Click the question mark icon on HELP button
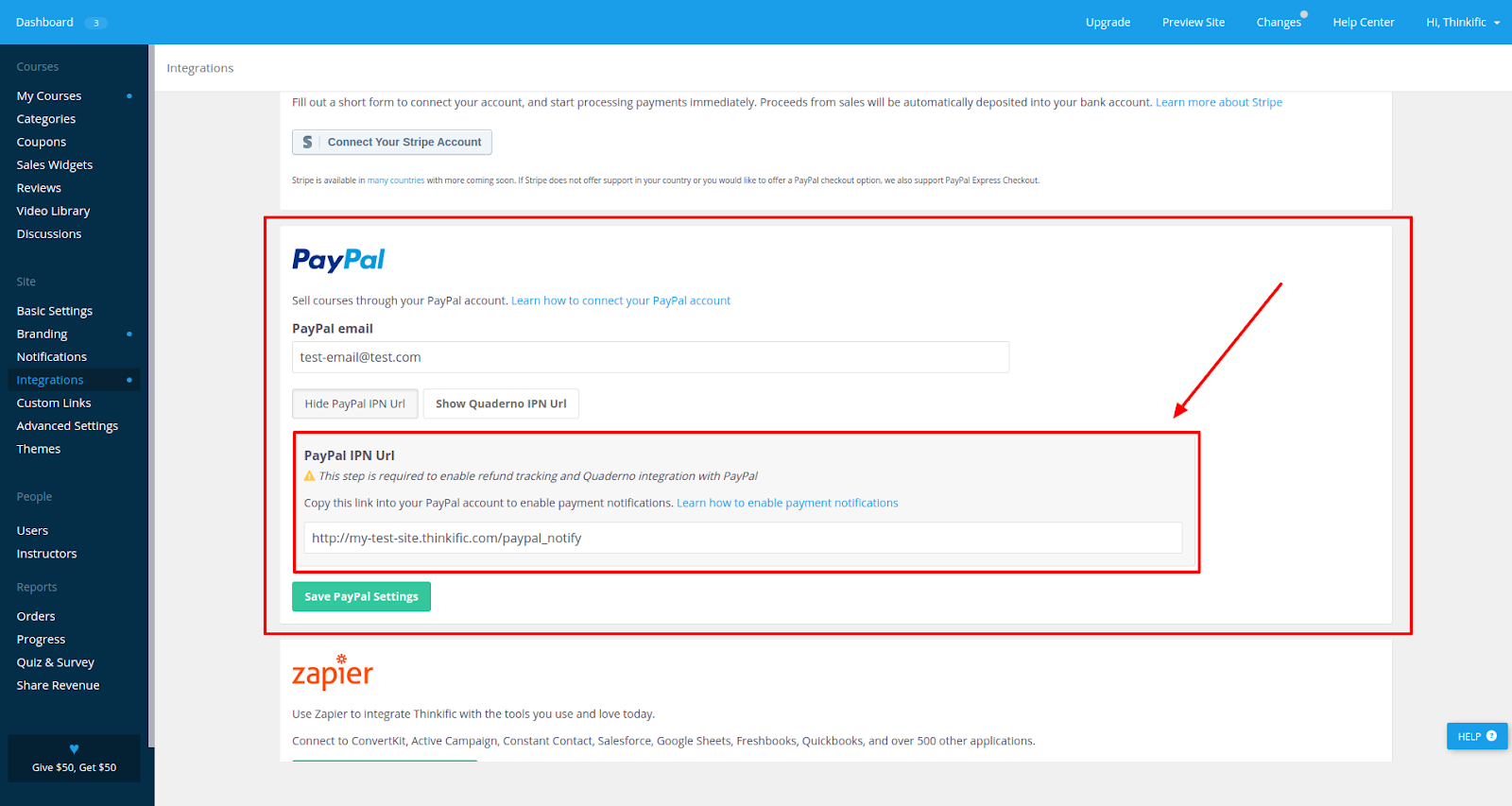Image resolution: width=1512 pixels, height=806 pixels. point(1491,736)
